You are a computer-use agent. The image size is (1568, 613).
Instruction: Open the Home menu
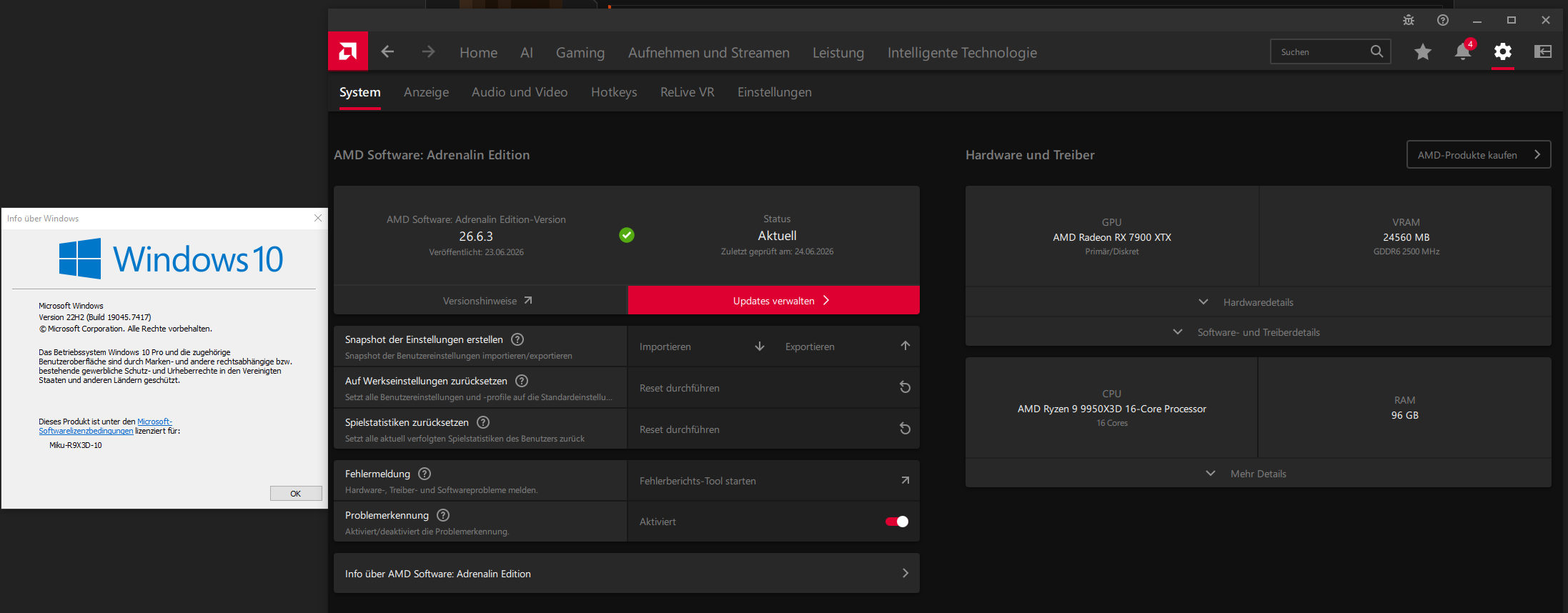(x=478, y=52)
